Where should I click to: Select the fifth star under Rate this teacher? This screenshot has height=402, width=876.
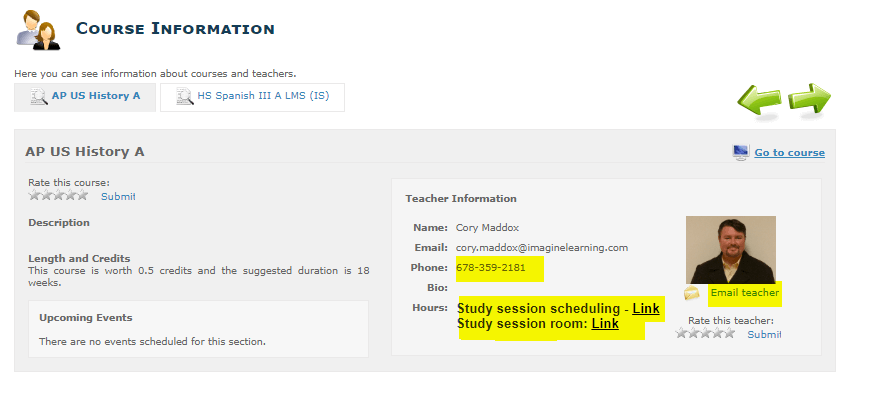click(x=730, y=333)
